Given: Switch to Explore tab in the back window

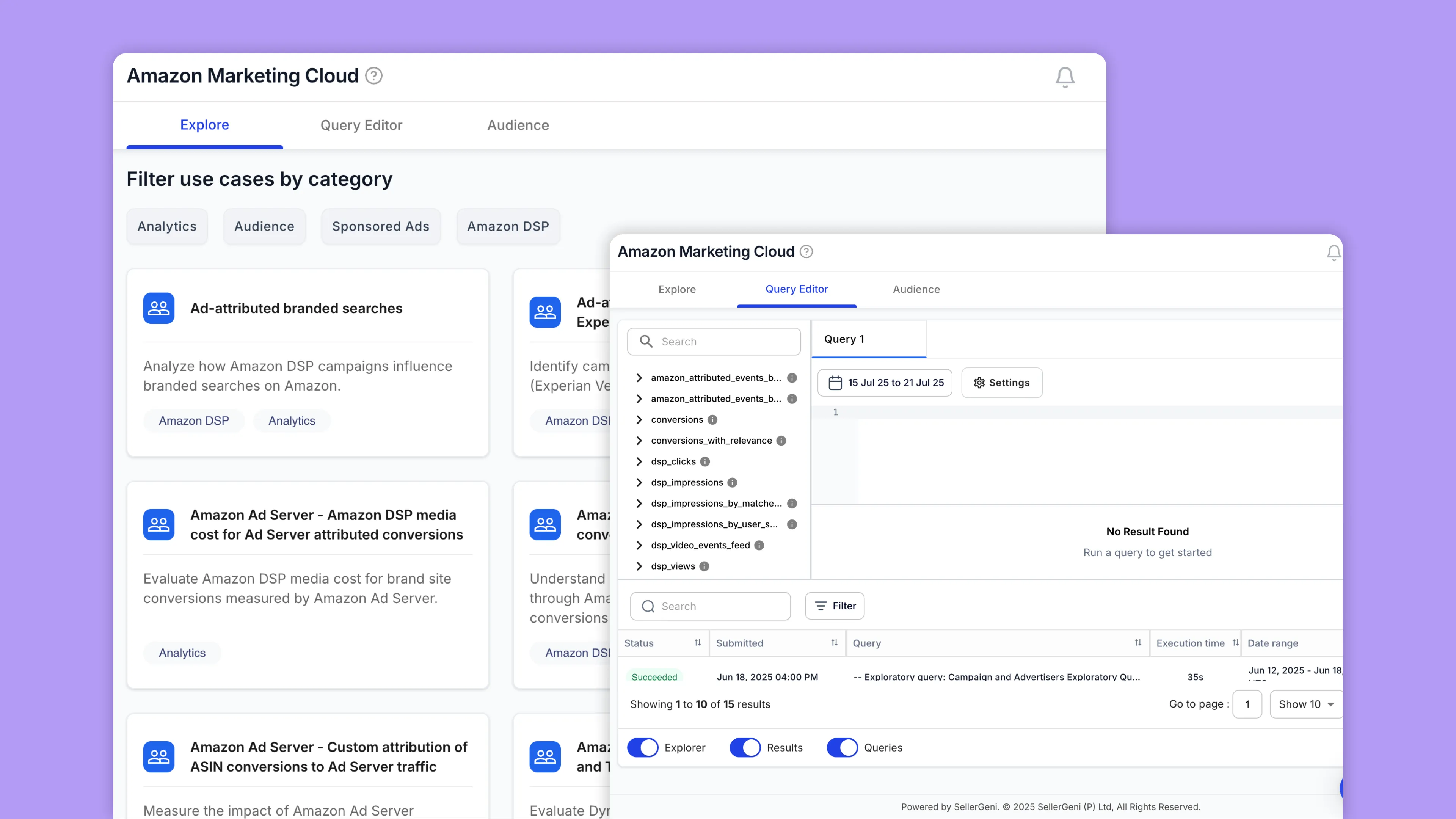Looking at the screenshot, I should 205,125.
